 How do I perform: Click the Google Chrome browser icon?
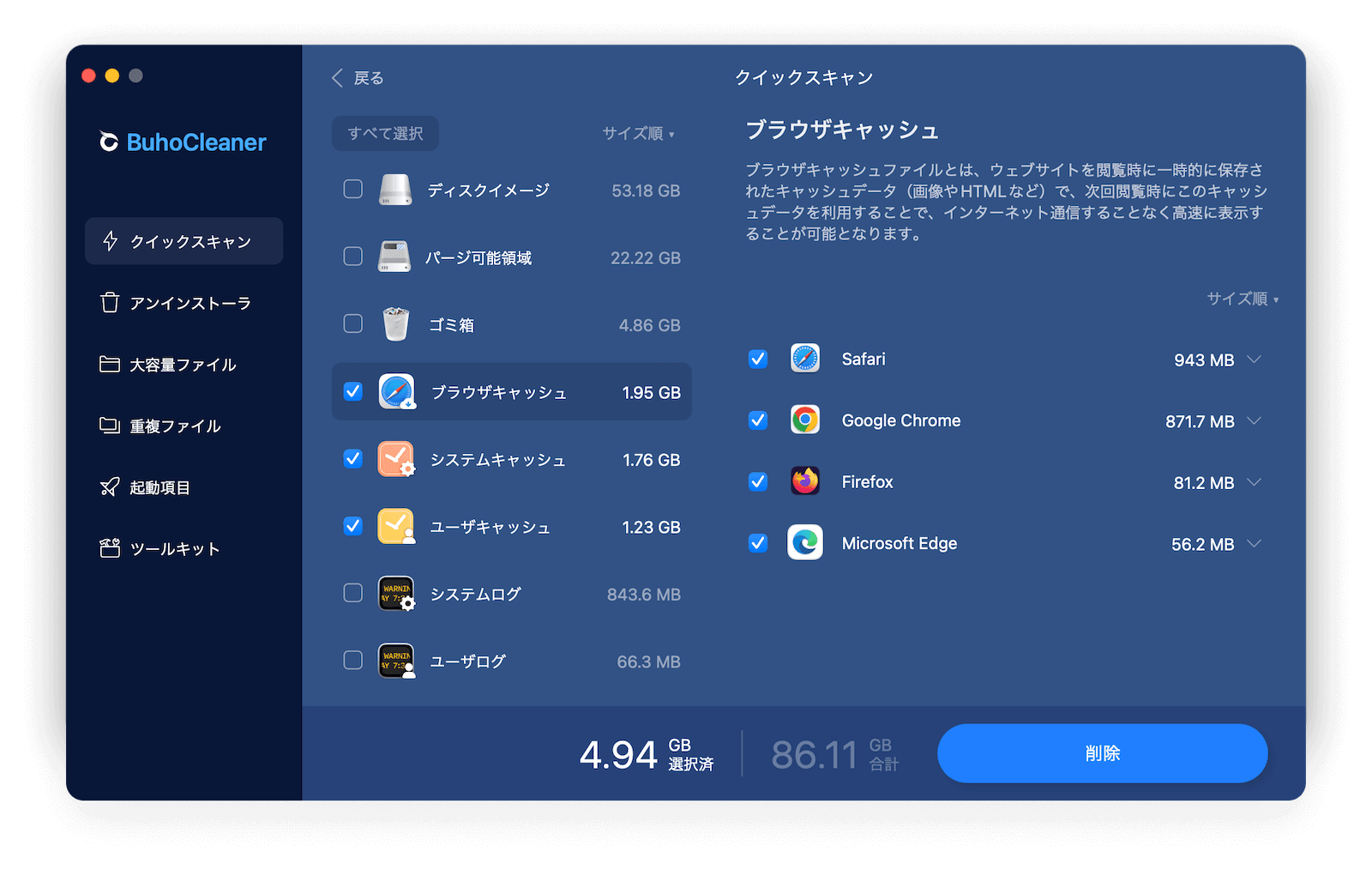pyautogui.click(x=805, y=420)
